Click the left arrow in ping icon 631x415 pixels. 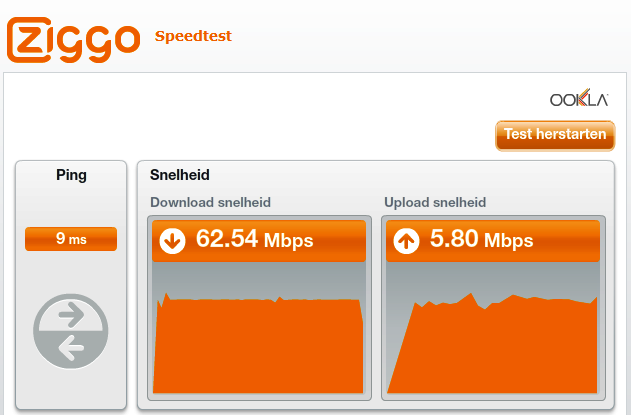71,347
